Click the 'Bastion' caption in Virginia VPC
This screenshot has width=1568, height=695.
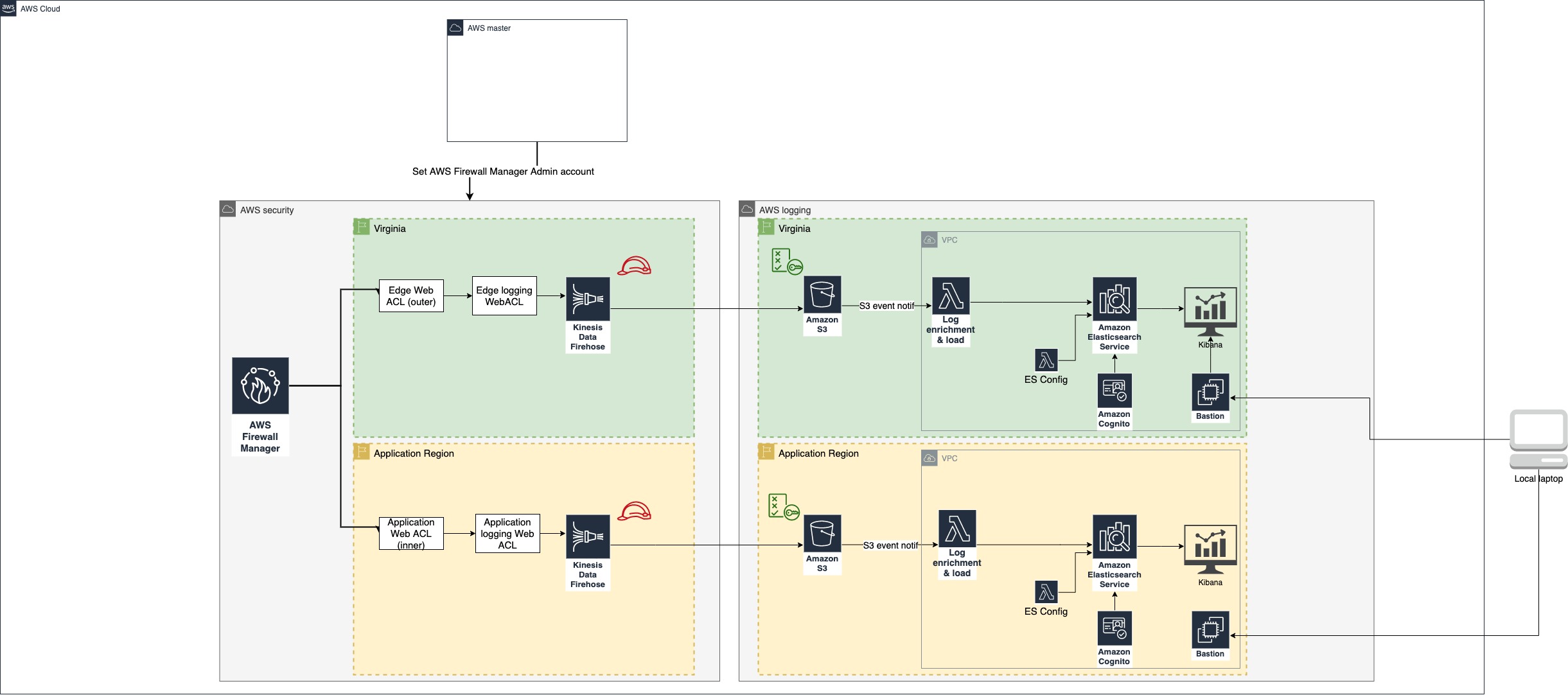click(x=1210, y=416)
